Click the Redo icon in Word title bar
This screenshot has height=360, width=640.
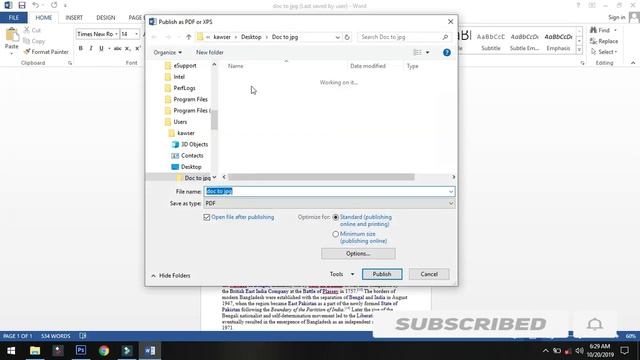pyautogui.click(x=54, y=5)
